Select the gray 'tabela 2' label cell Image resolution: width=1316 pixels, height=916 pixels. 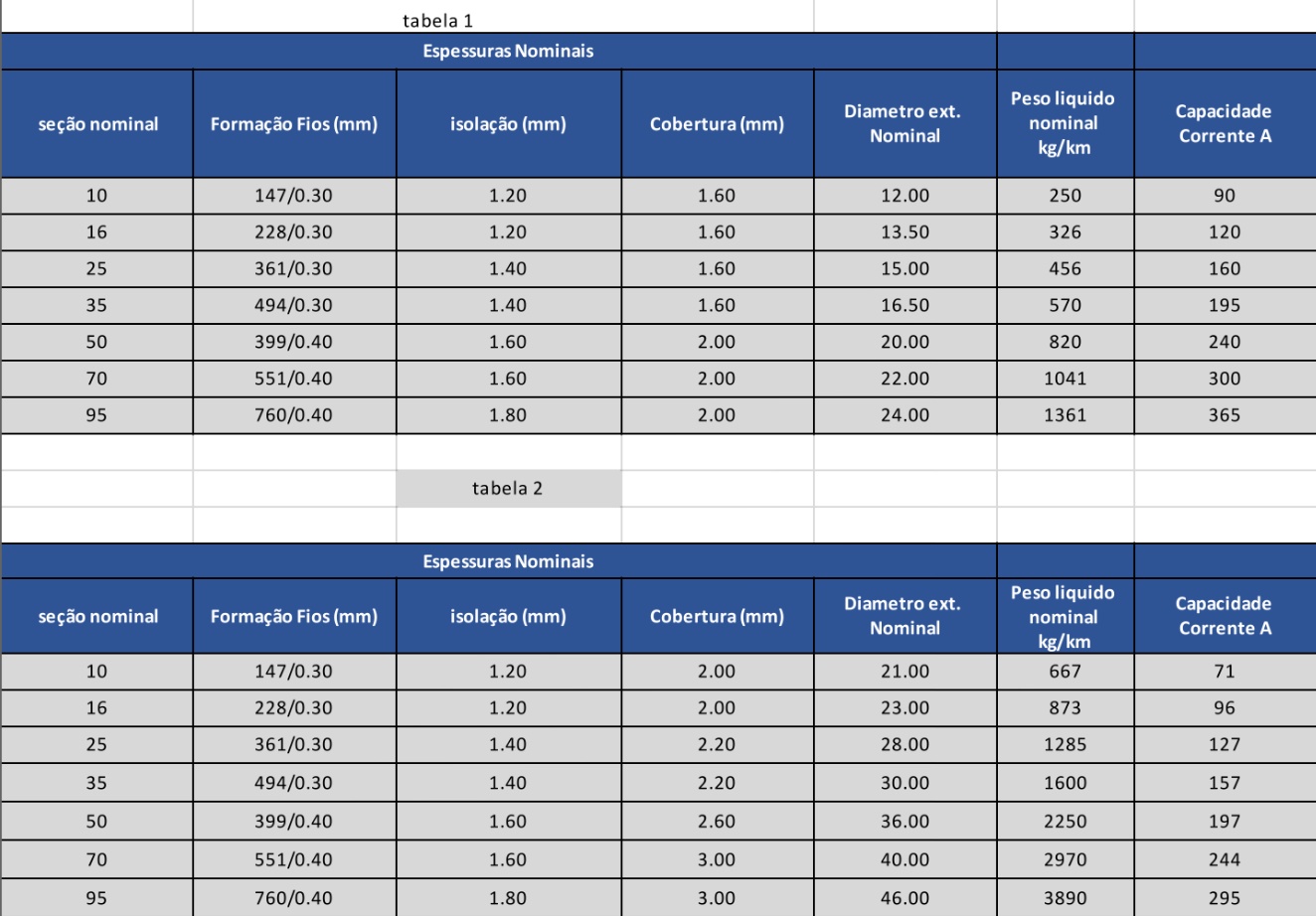508,488
